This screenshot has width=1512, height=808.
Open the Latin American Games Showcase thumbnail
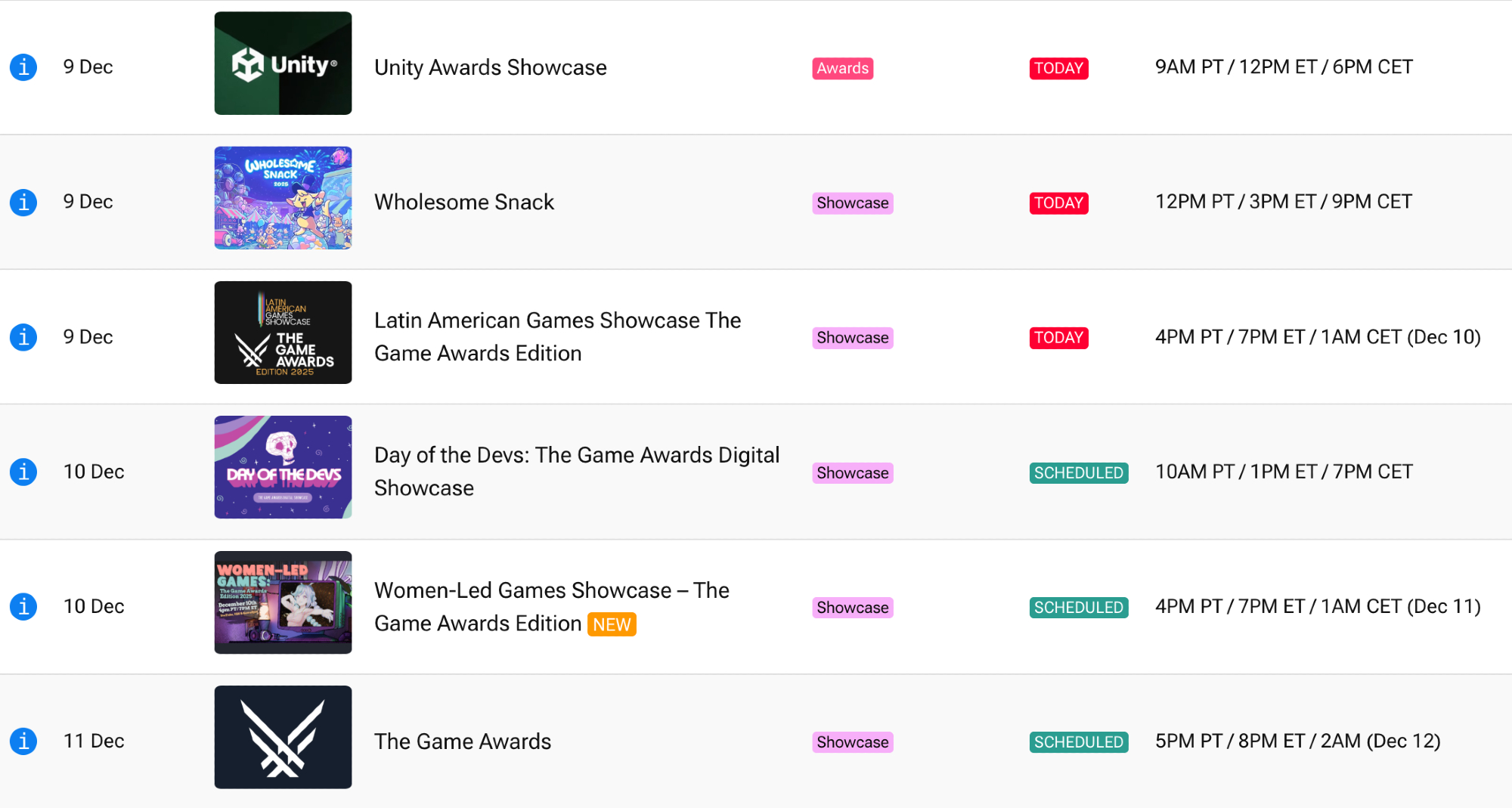[283, 333]
